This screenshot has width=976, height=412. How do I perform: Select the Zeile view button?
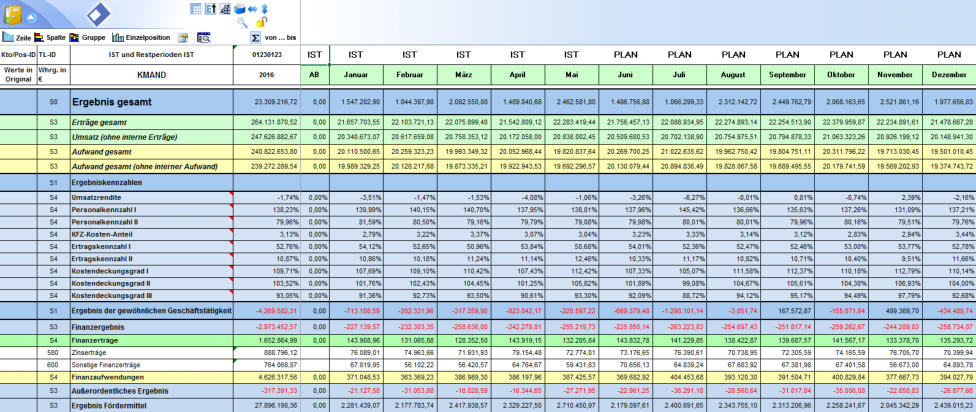click(20, 37)
